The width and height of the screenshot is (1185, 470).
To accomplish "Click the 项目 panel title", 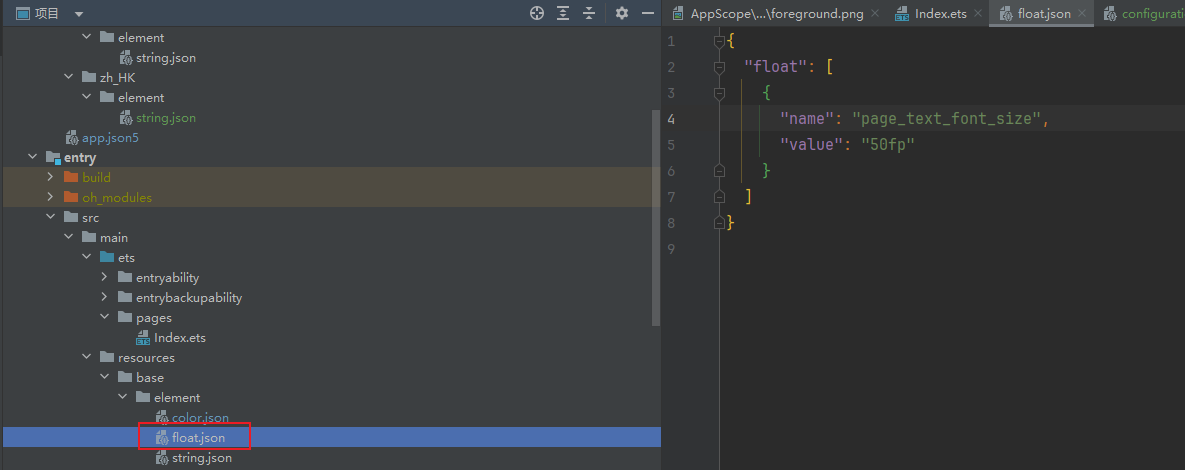I will (x=47, y=14).
